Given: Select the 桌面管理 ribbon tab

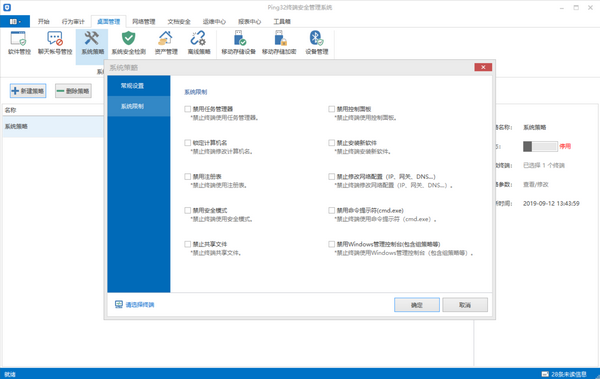Looking at the screenshot, I should (x=108, y=21).
